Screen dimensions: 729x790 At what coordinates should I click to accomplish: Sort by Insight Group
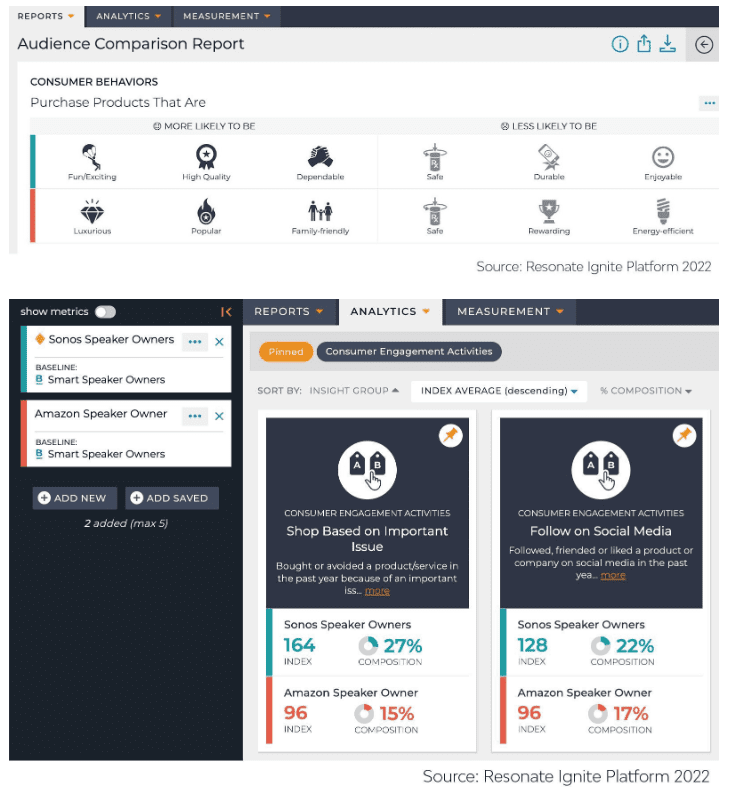[354, 391]
